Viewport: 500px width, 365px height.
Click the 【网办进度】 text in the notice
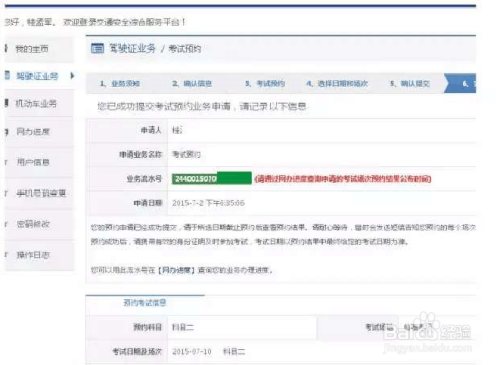(x=176, y=270)
